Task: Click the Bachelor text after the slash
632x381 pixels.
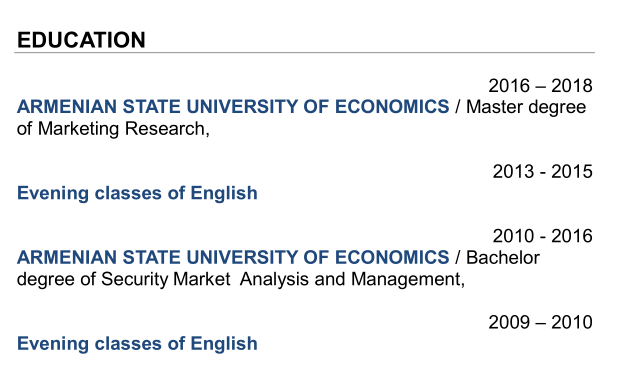Action: (503, 258)
